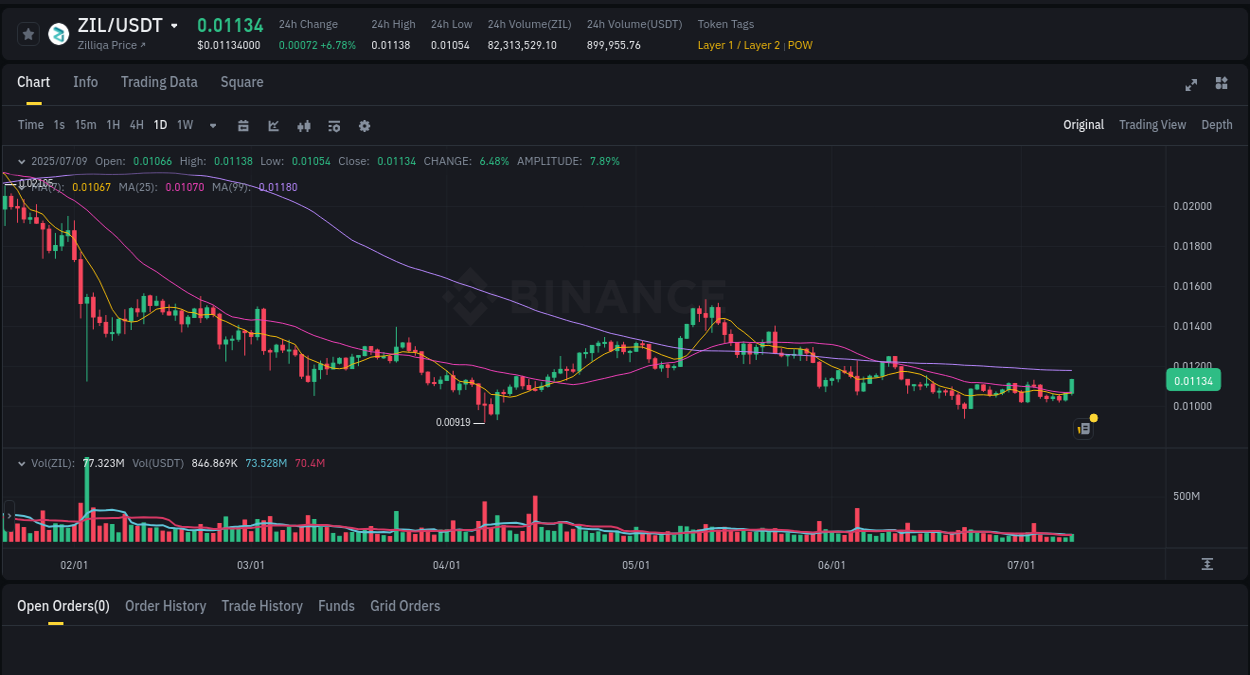Select the candlestick chart style icon
This screenshot has width=1250, height=675.
click(304, 125)
